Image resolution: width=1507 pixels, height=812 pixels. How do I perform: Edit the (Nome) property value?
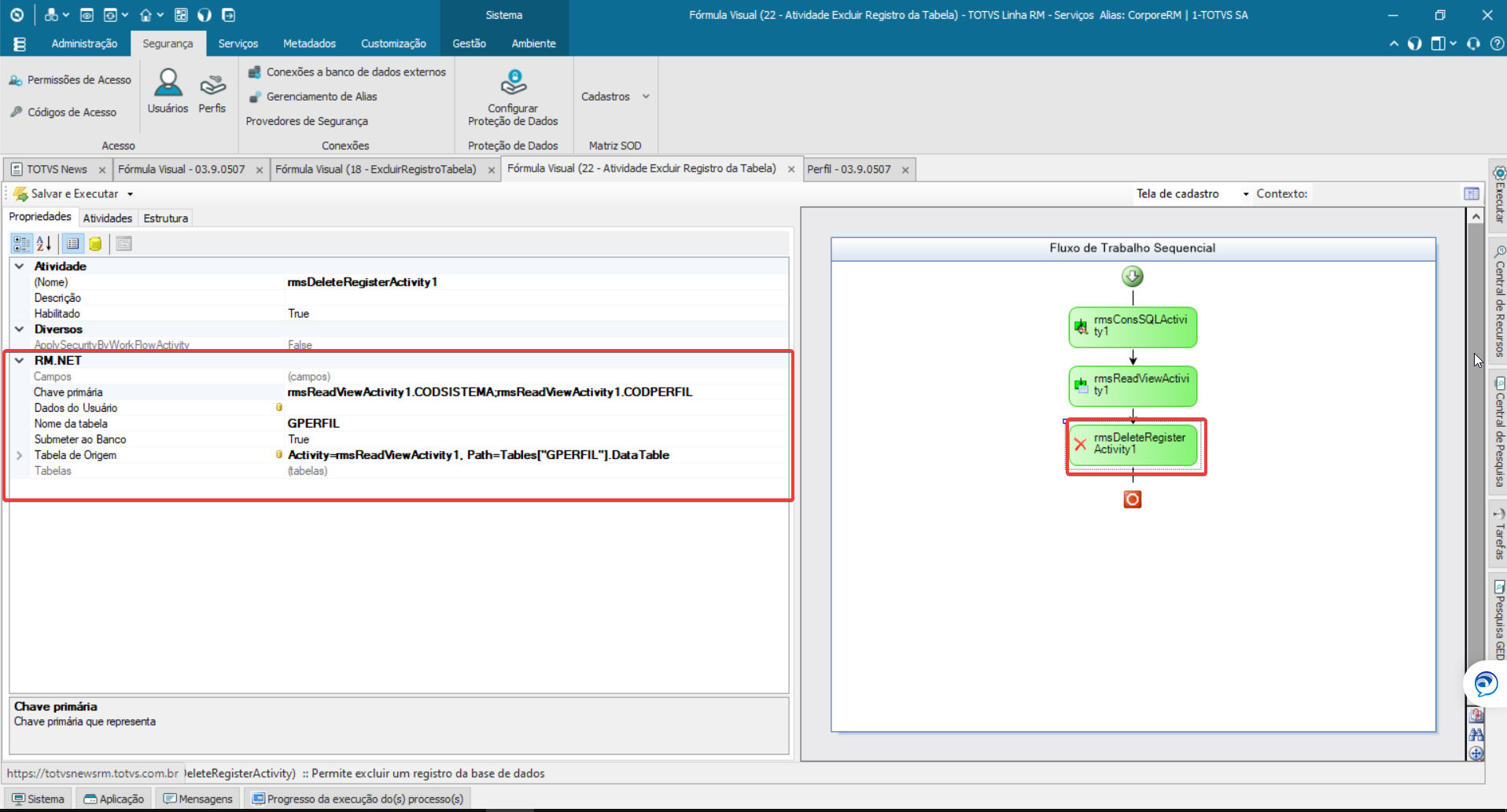[536, 282]
